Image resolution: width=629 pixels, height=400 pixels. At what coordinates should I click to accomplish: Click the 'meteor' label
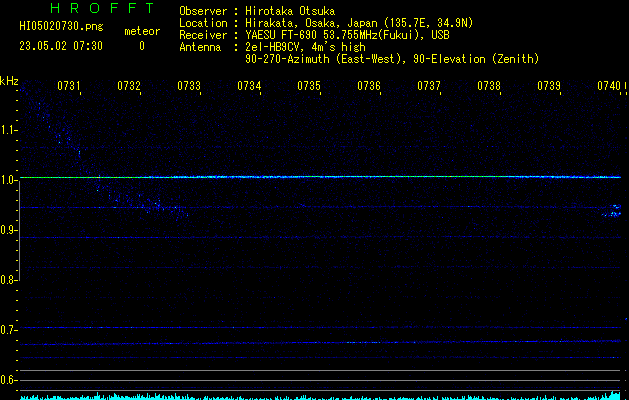click(x=142, y=31)
